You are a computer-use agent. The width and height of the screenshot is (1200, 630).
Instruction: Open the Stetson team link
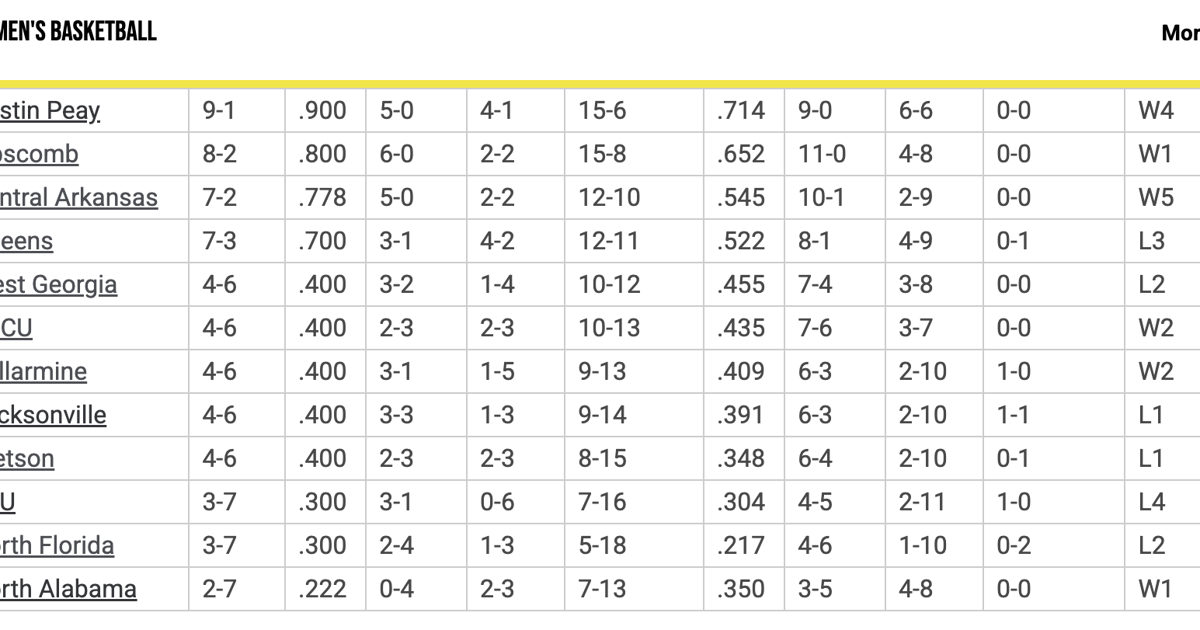click(28, 459)
